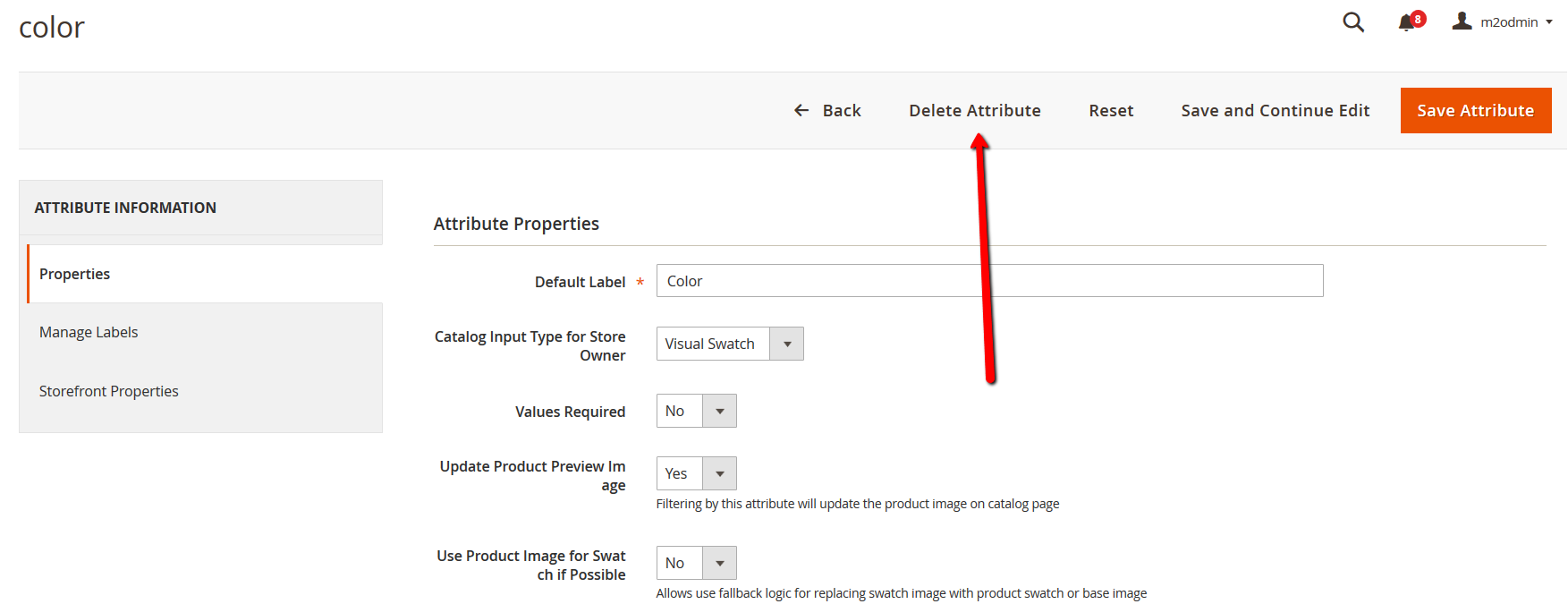1568x604 pixels.
Task: Focus the Default Label input field
Action: pos(989,281)
